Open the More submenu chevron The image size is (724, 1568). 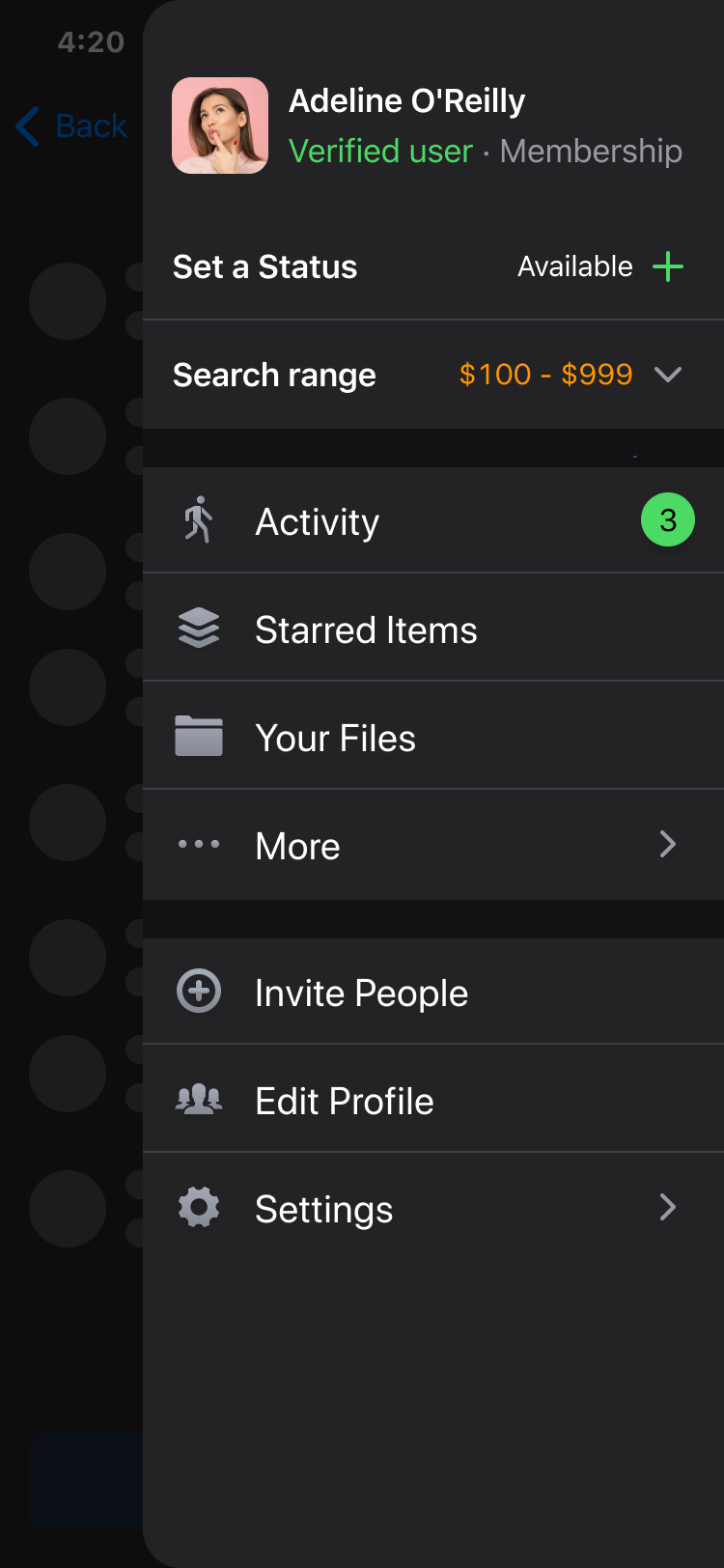[x=666, y=844]
